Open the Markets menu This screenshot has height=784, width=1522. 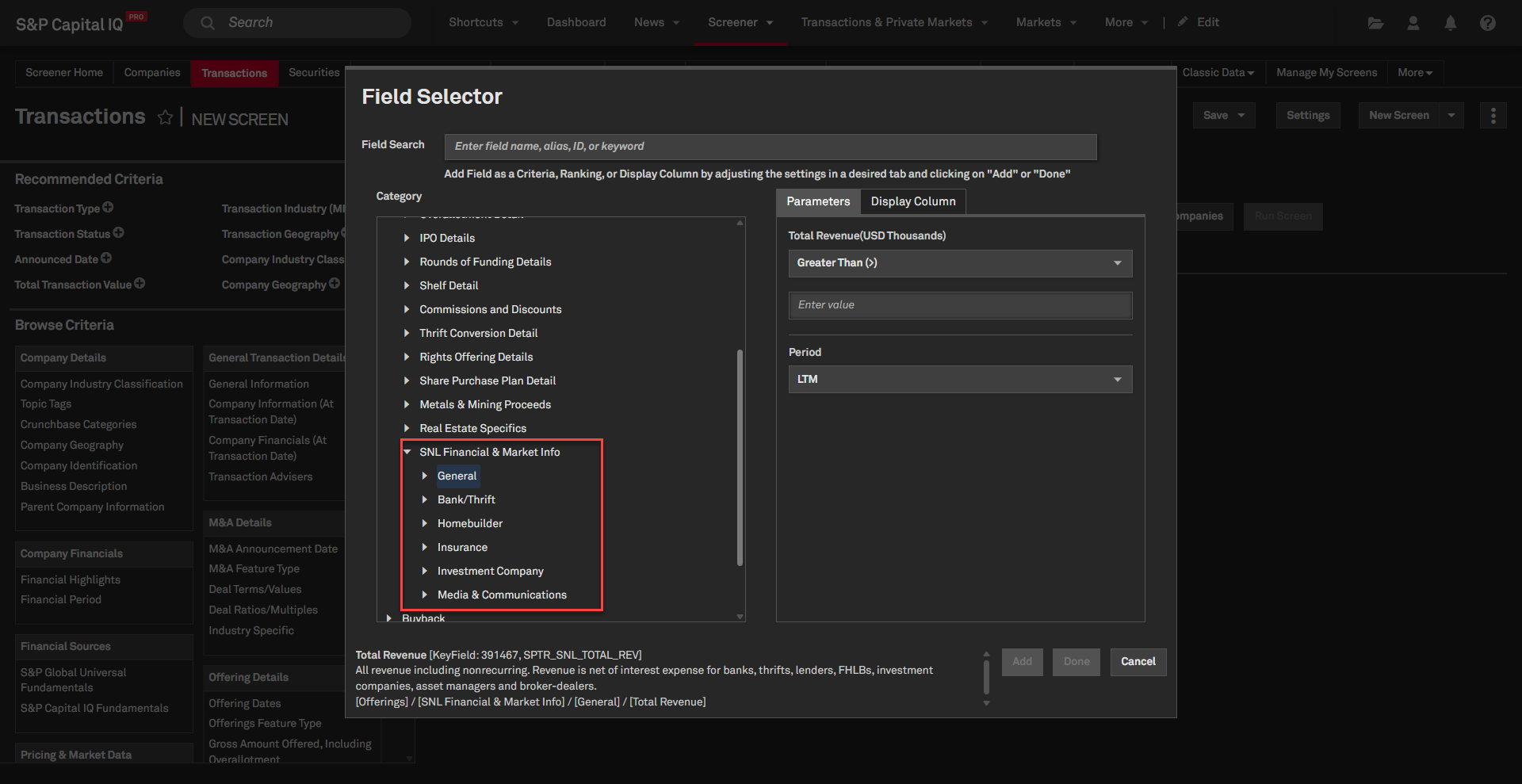pos(1046,22)
